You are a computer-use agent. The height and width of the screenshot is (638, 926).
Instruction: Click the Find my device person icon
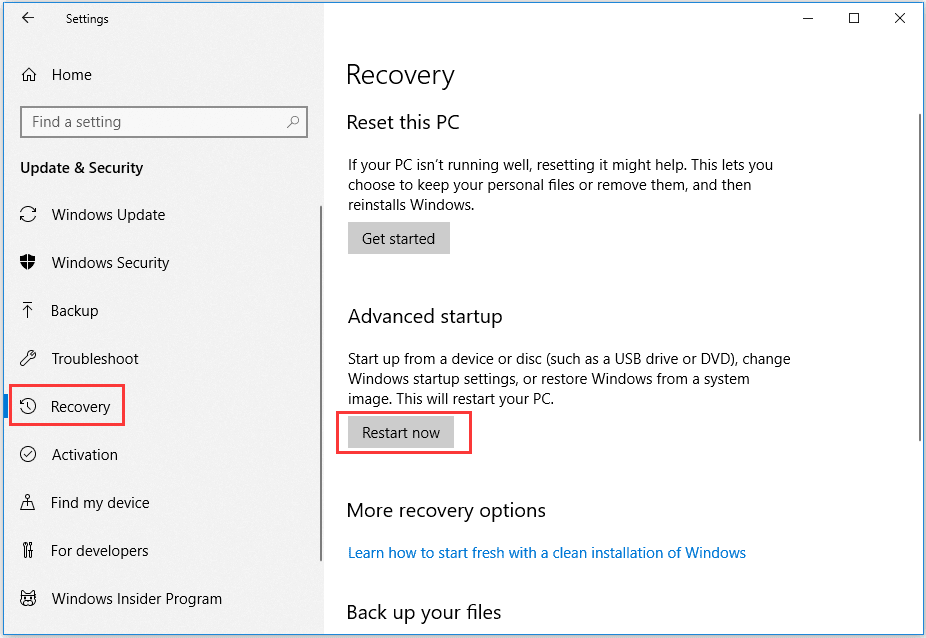pos(28,503)
